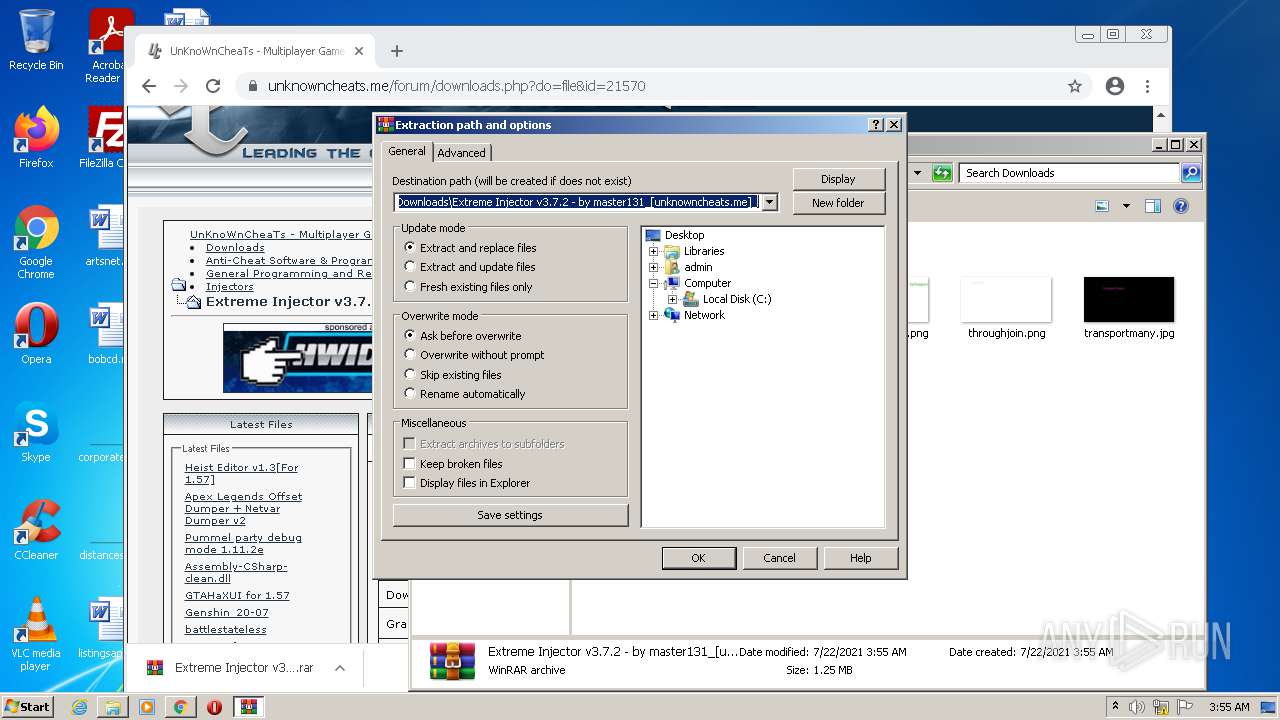
Task: Click the Chrome back arrow
Action: [x=149, y=86]
